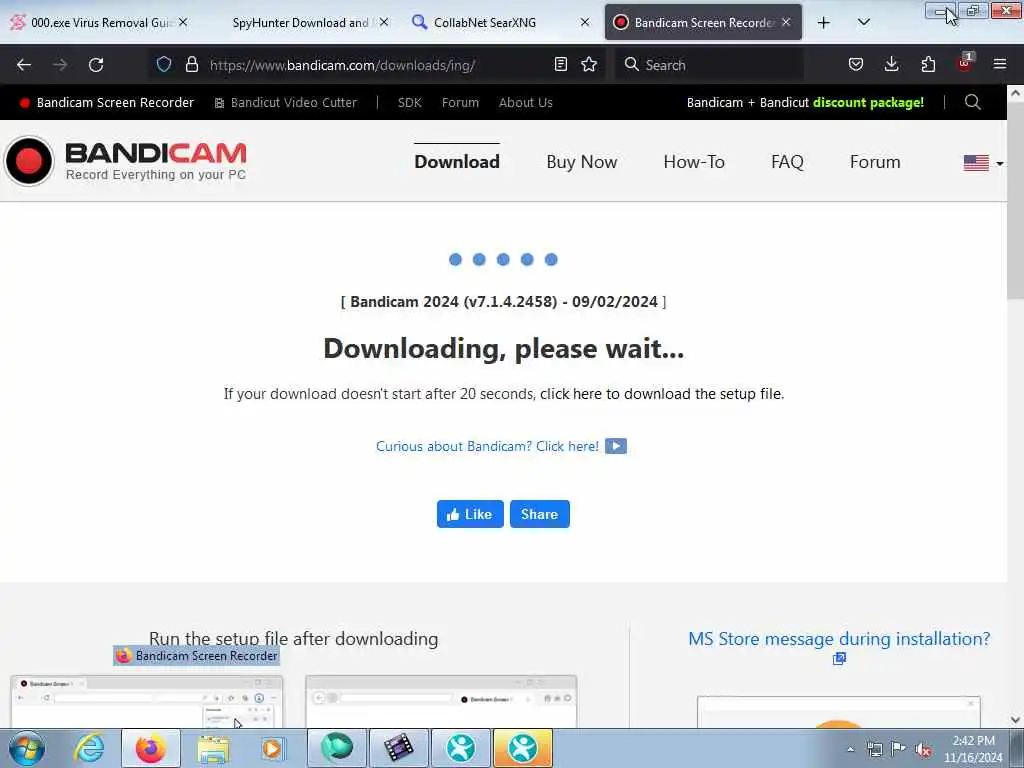Toggle reader view icon in address bar
Screen dimensions: 1024x768
560,64
